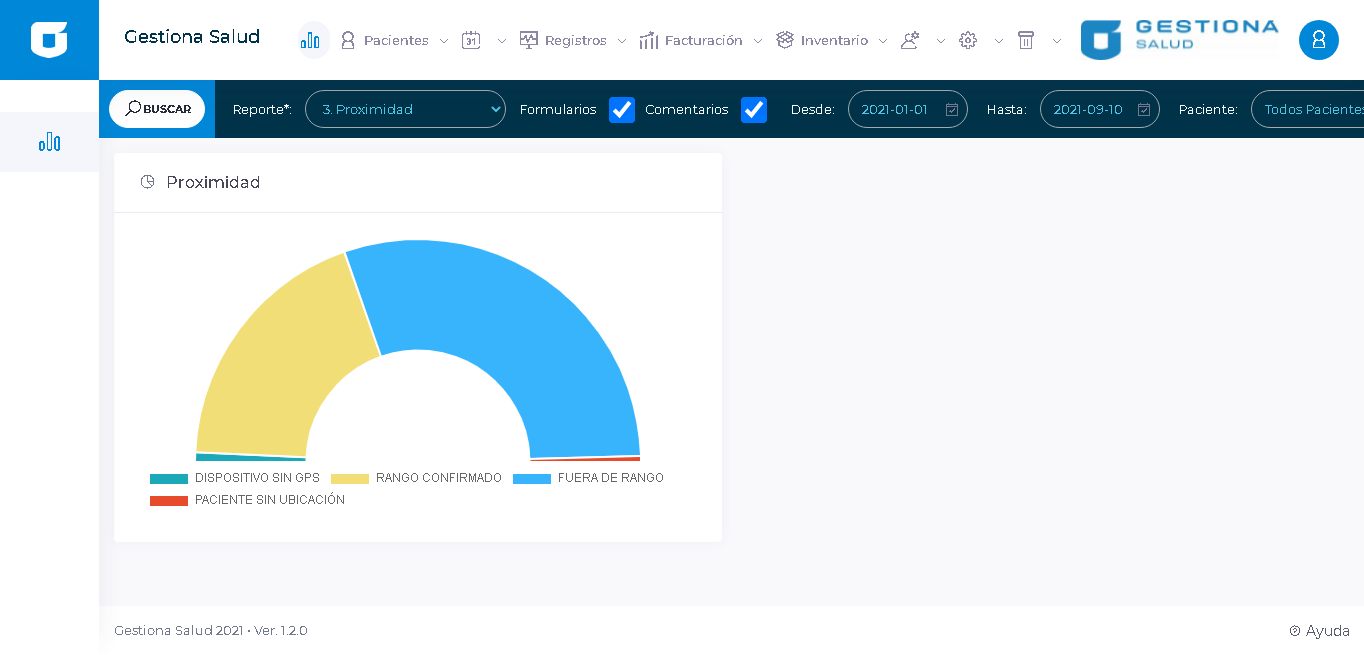Expand the chevron next to the archive icon

[x=1056, y=41]
